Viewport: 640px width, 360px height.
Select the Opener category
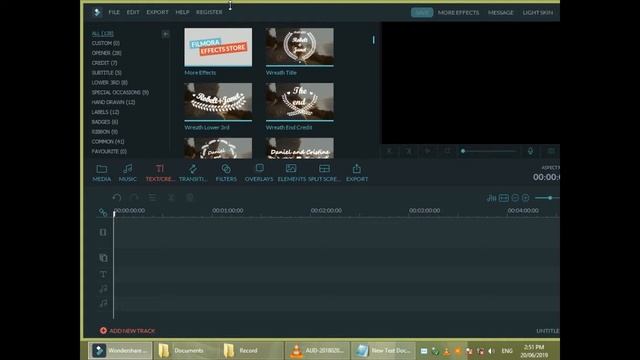coord(107,53)
